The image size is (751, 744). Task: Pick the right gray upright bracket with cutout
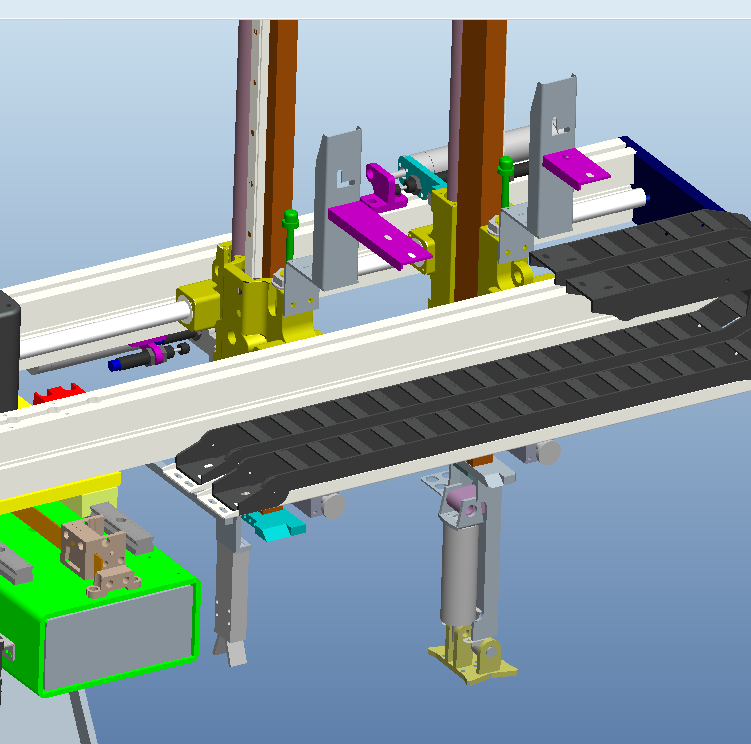553,156
